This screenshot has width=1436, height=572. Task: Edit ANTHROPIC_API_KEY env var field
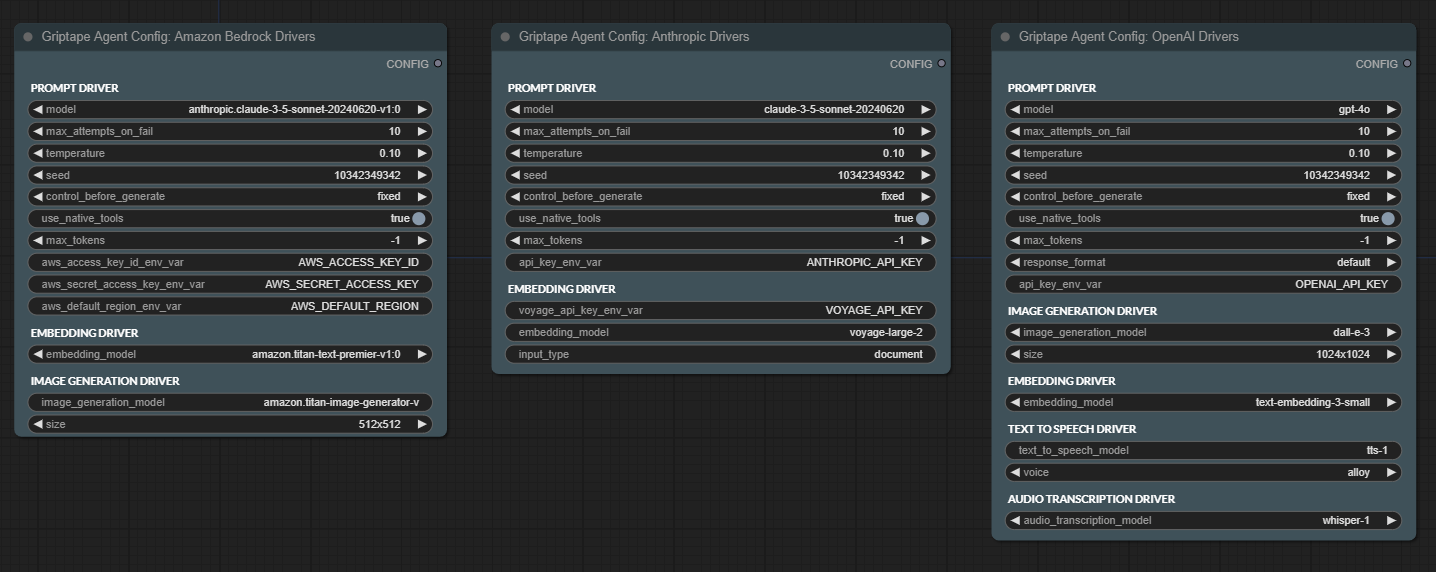(x=721, y=263)
